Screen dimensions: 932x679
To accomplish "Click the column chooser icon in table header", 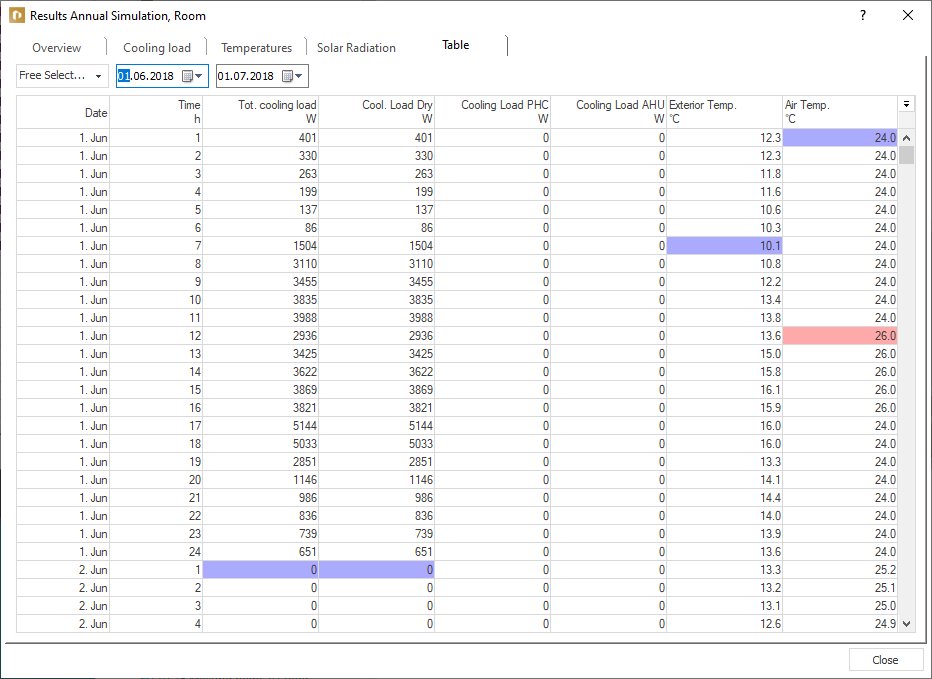I will (x=906, y=103).
